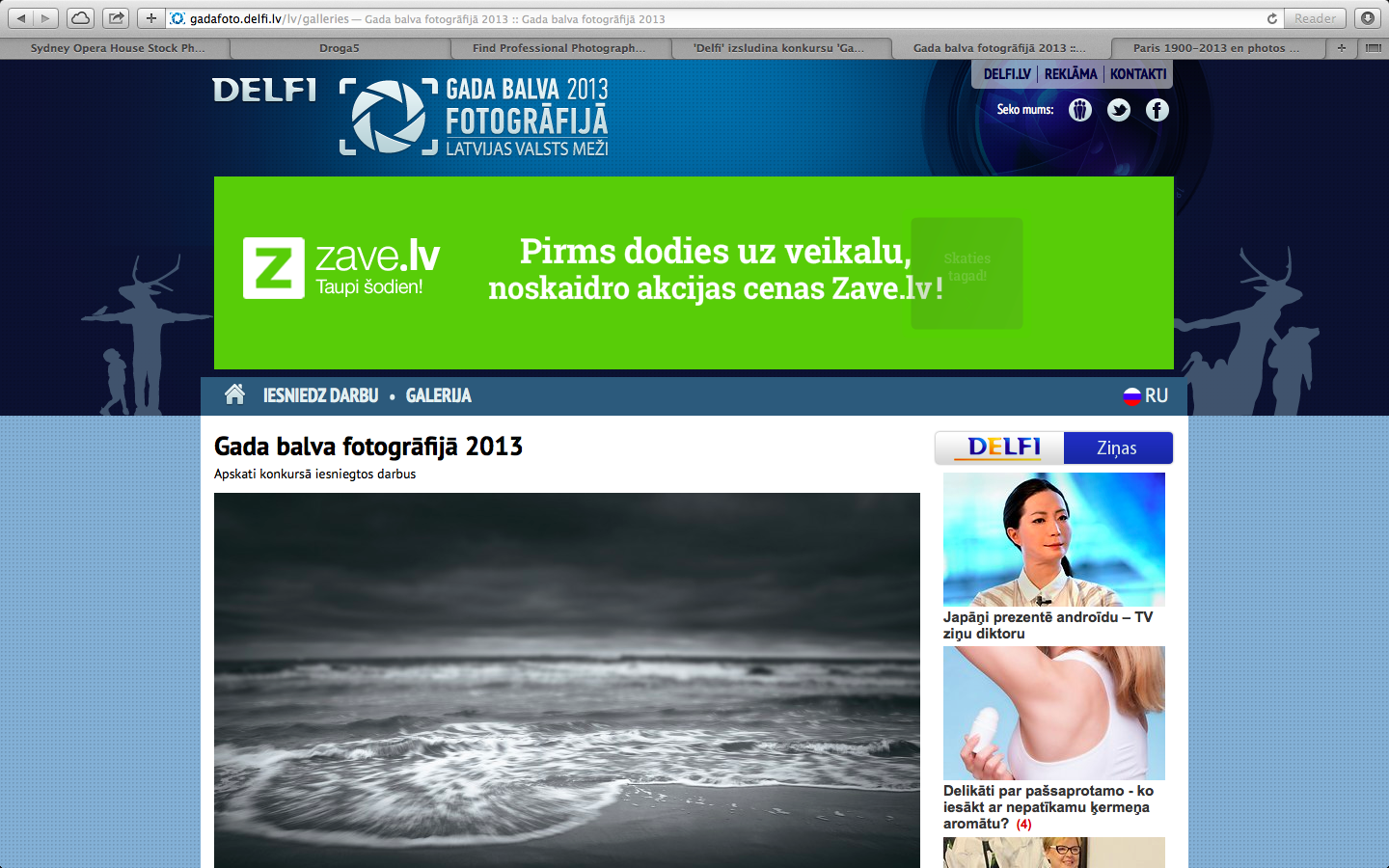Image resolution: width=1389 pixels, height=868 pixels.
Task: Reload the page with the refresh icon
Action: click(x=1271, y=18)
